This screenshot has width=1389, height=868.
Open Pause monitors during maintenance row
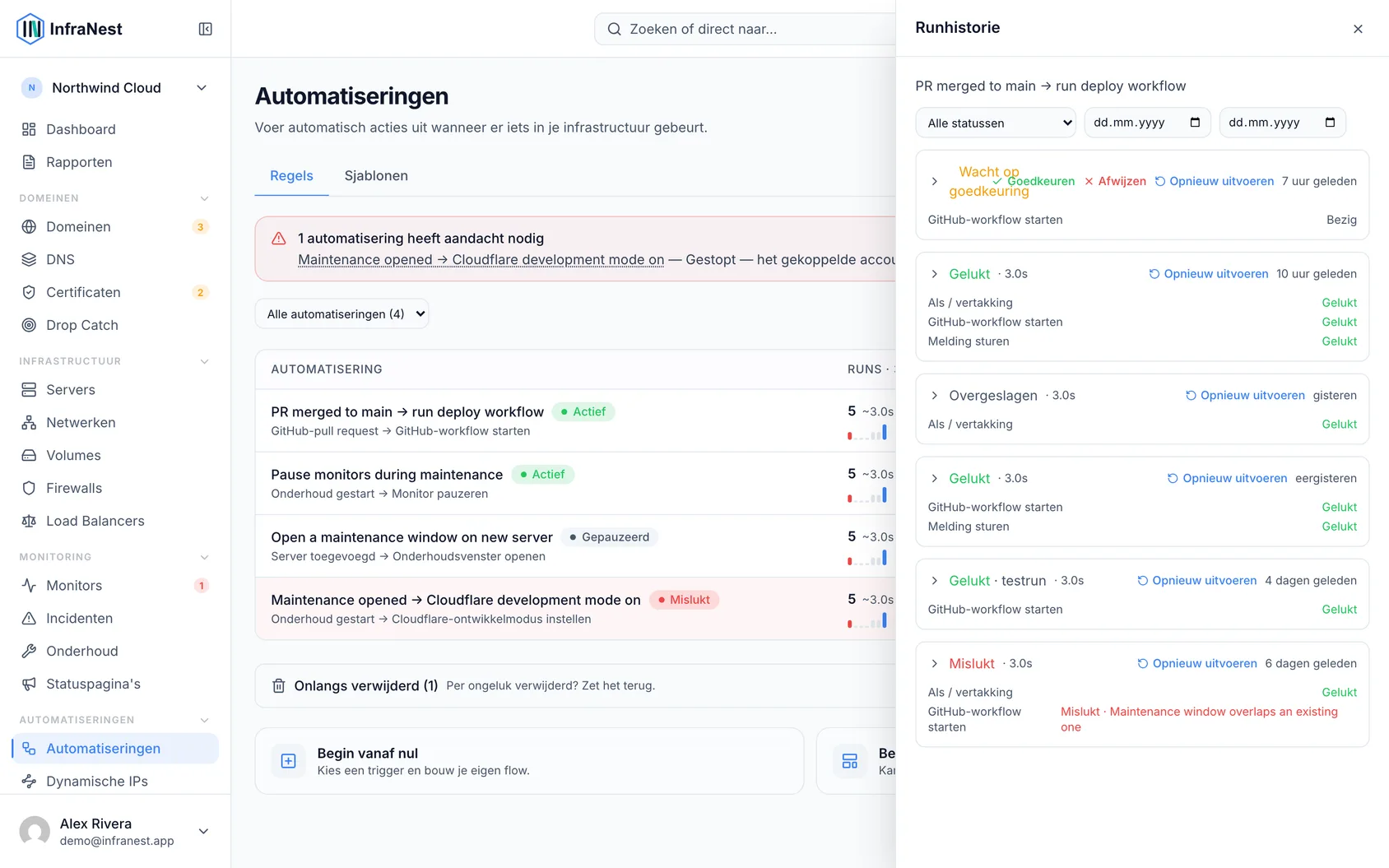tap(576, 484)
